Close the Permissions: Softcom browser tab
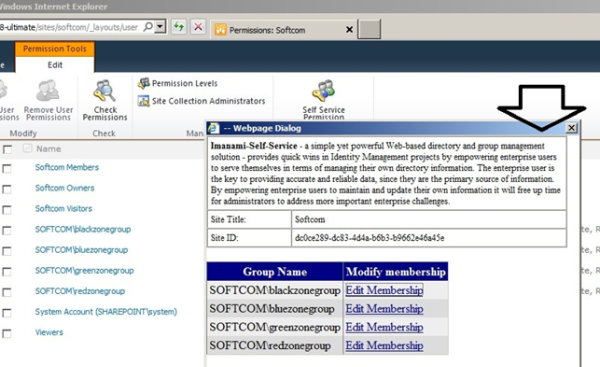Screen dimensions: 600x367 [x=349, y=29]
